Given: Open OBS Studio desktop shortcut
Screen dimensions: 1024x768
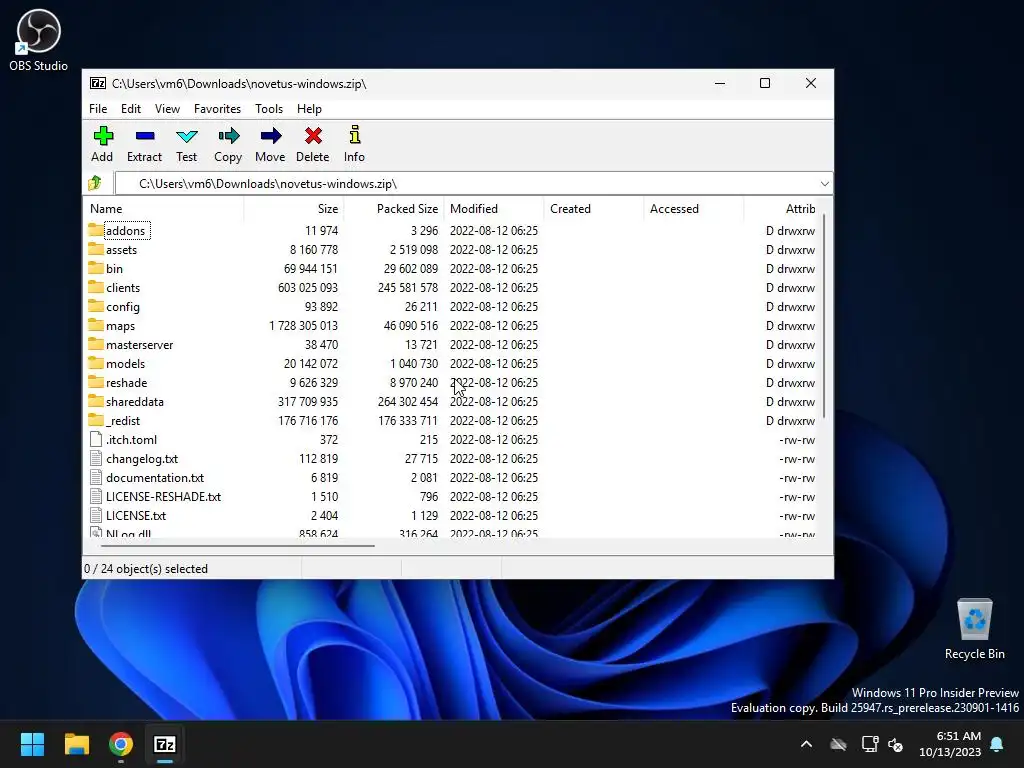Looking at the screenshot, I should click(x=38, y=40).
